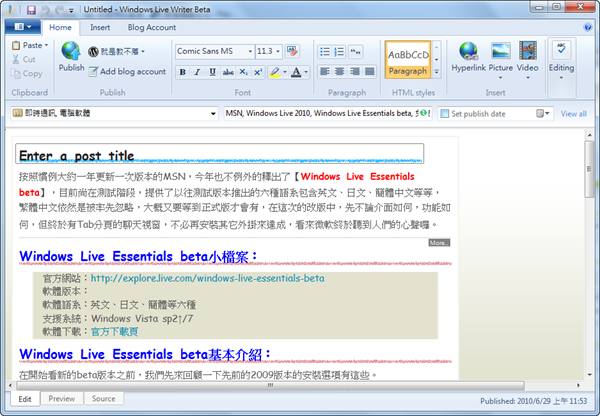Screen dimensions: 600x416
Task: Open highlight color dropdown arrow
Action: 285,72
